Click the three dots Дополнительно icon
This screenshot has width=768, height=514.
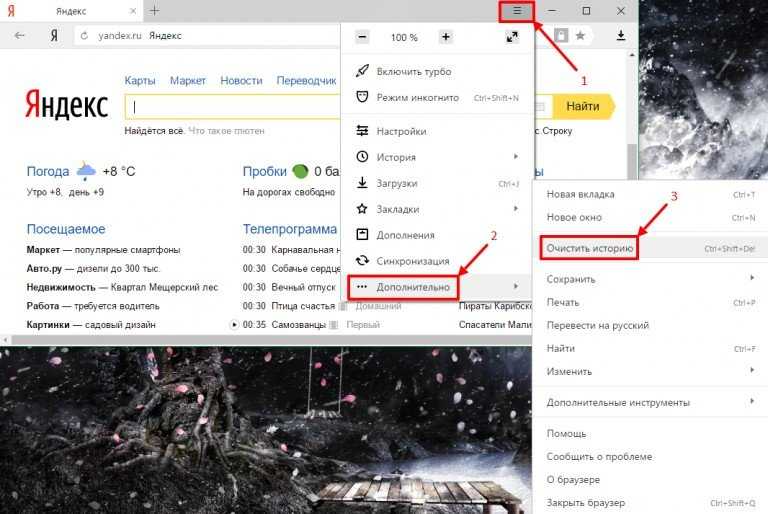point(362,287)
